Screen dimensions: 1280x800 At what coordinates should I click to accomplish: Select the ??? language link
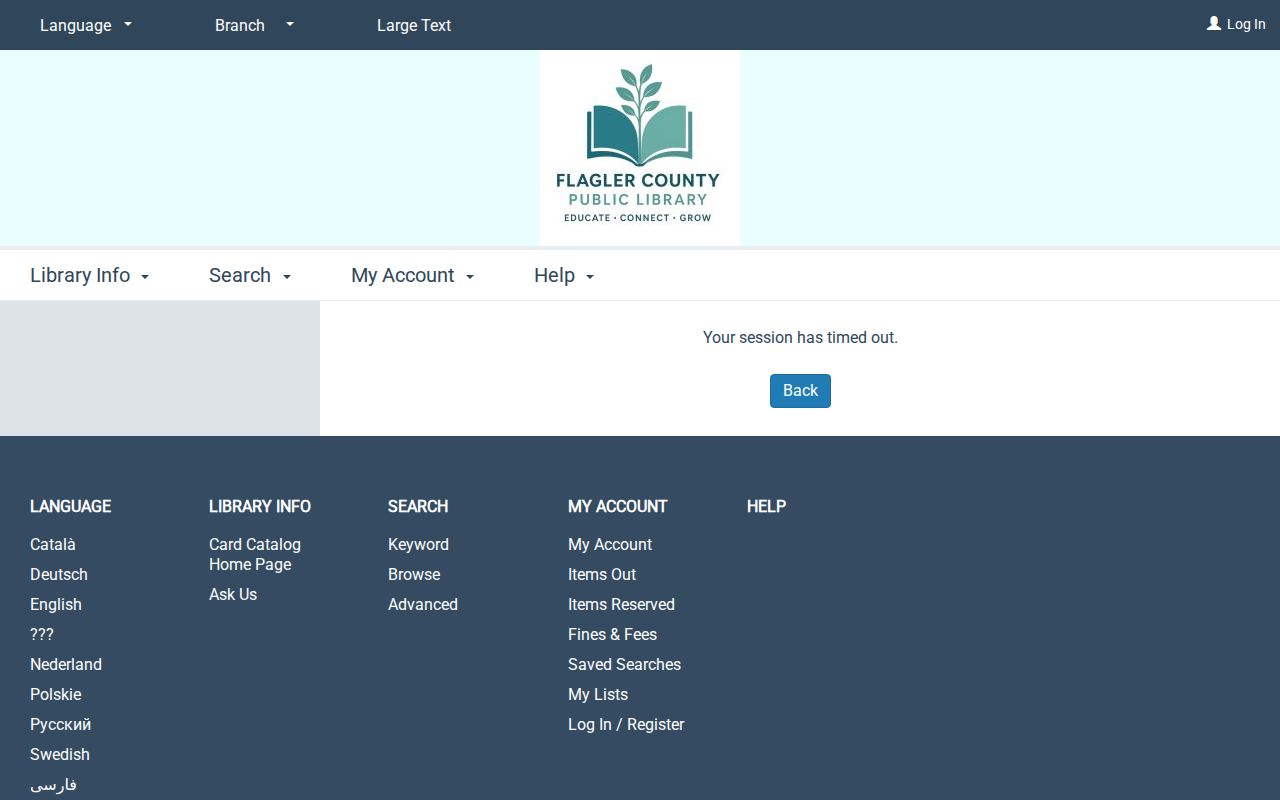42,634
